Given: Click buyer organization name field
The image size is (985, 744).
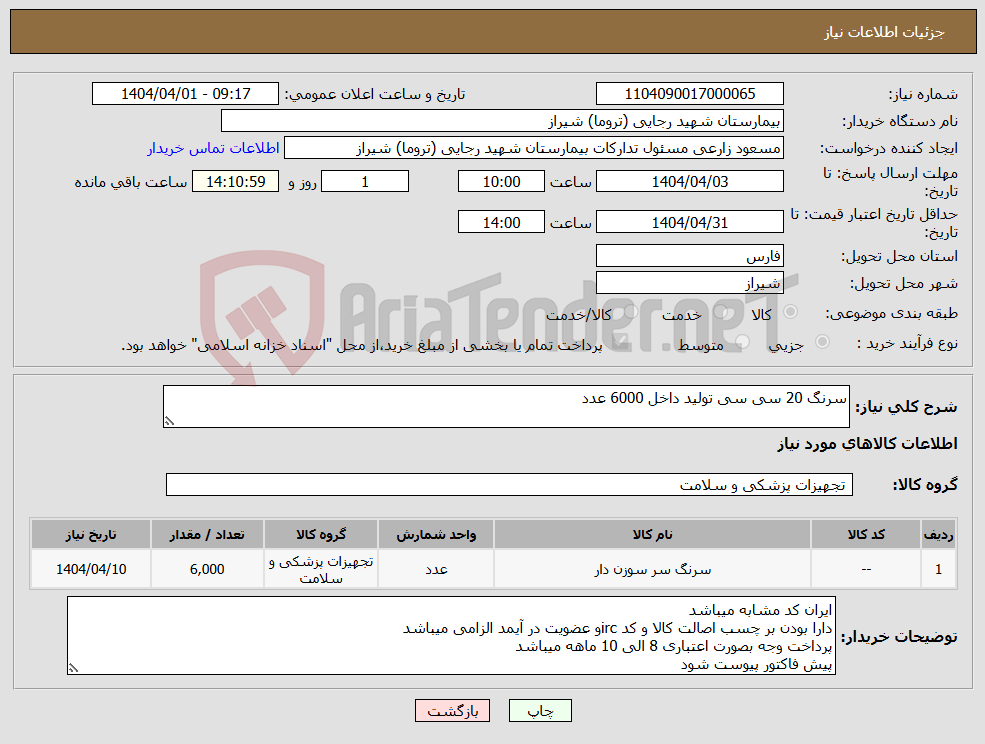Looking at the screenshot, I should tap(503, 121).
